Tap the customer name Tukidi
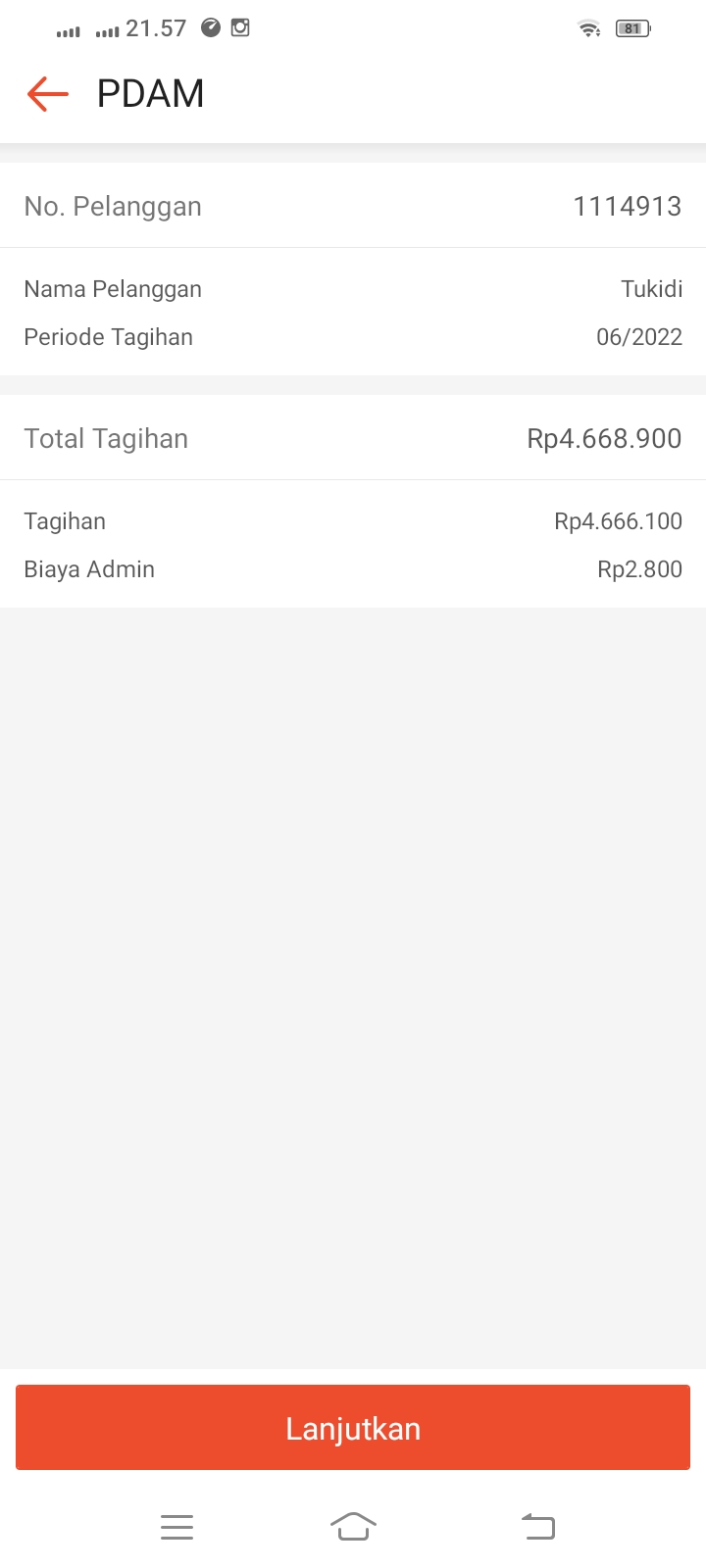 point(651,289)
